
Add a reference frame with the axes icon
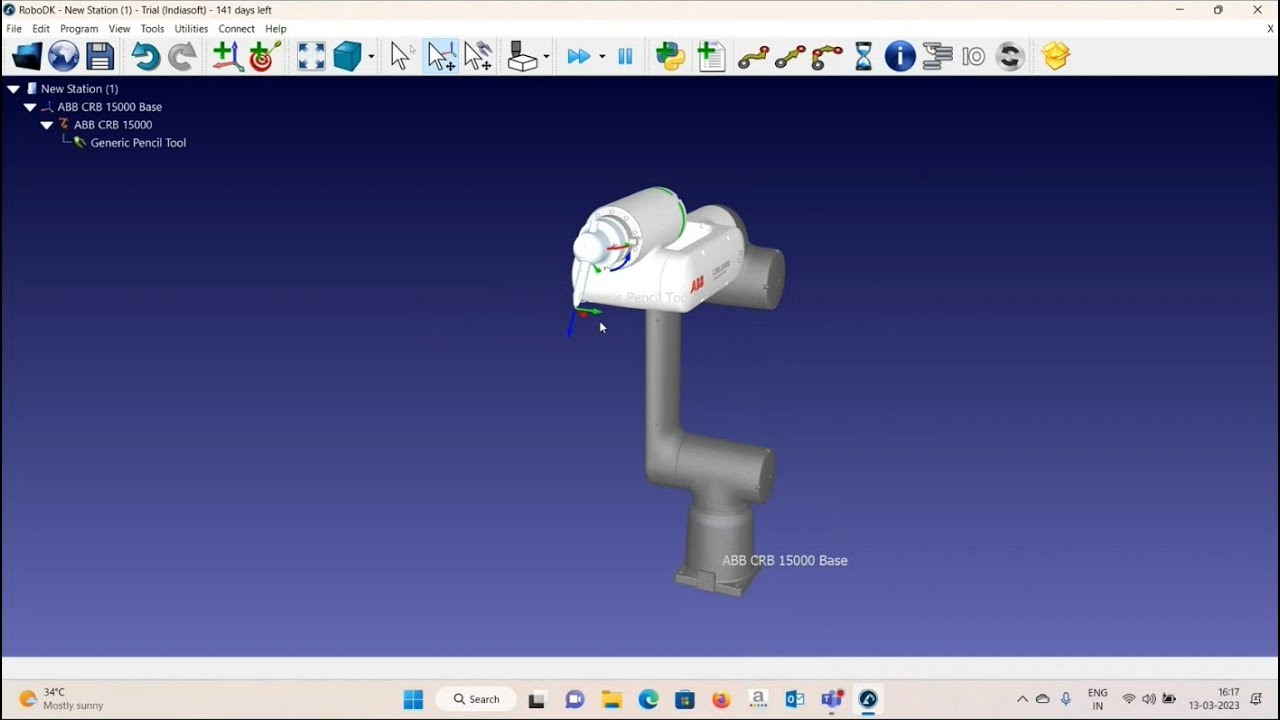[x=227, y=56]
